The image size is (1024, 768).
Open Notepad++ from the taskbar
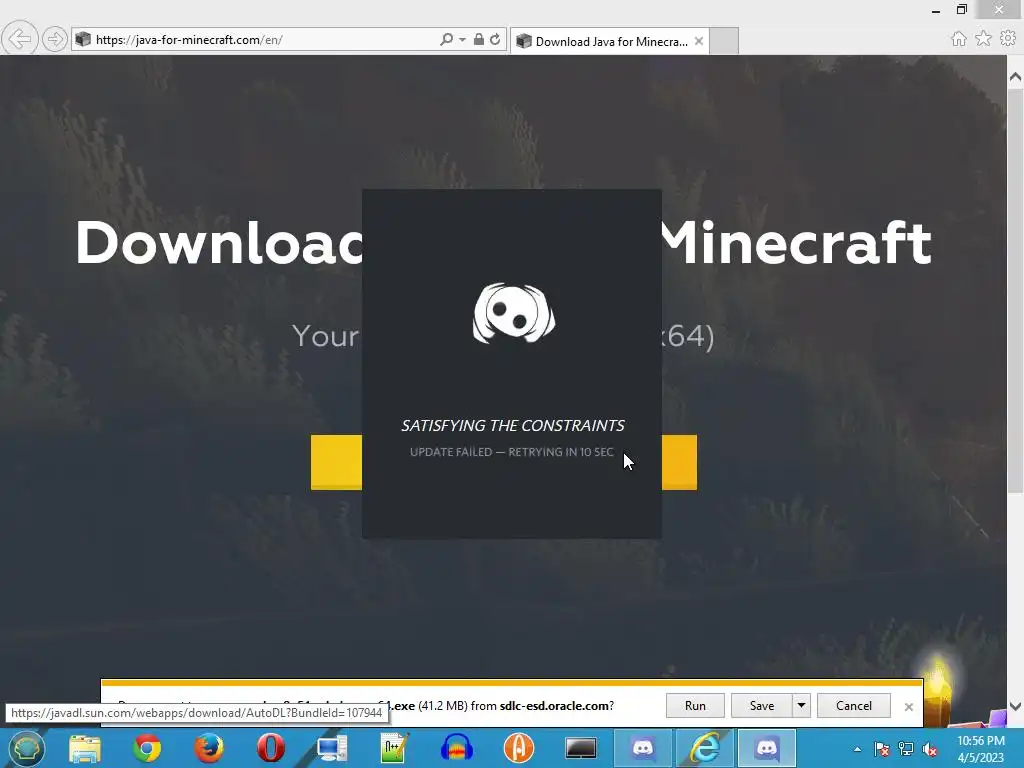tap(394, 748)
